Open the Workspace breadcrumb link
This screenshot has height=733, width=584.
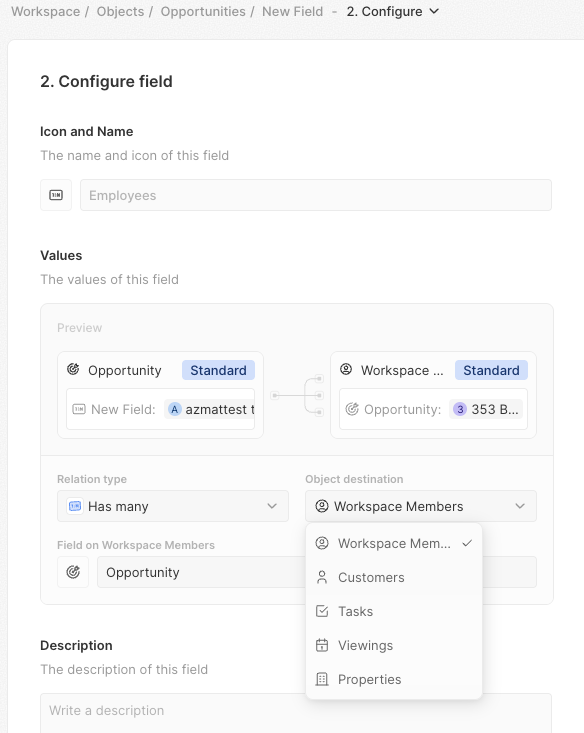pyautogui.click(x=46, y=11)
